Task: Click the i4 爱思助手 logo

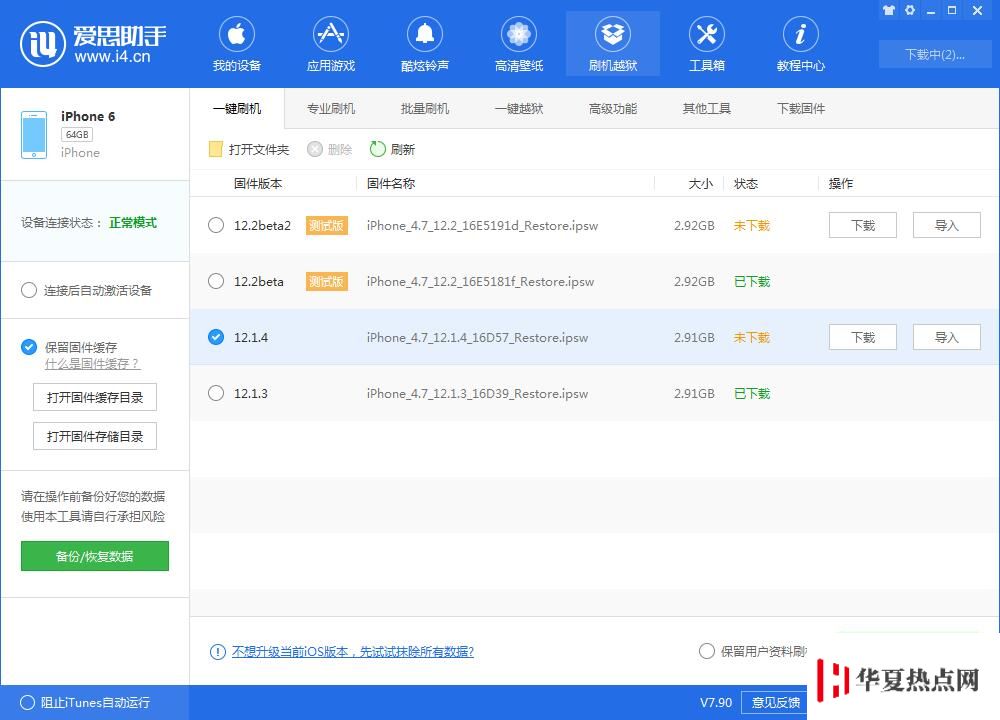Action: point(93,44)
